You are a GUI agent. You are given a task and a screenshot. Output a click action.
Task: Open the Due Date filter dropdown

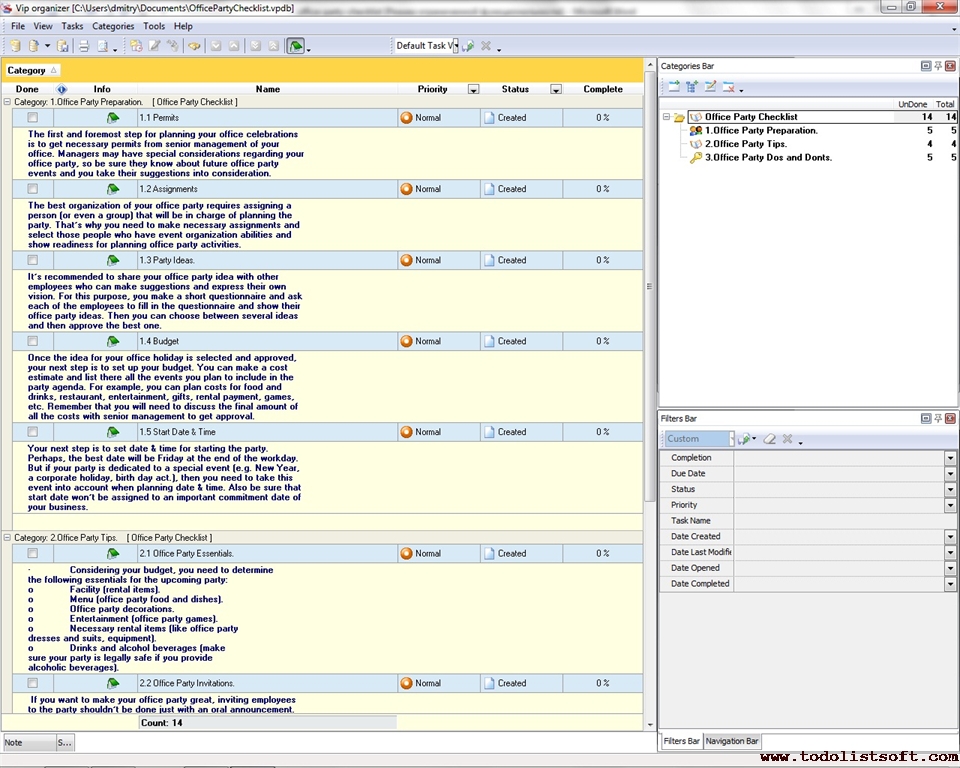point(950,474)
